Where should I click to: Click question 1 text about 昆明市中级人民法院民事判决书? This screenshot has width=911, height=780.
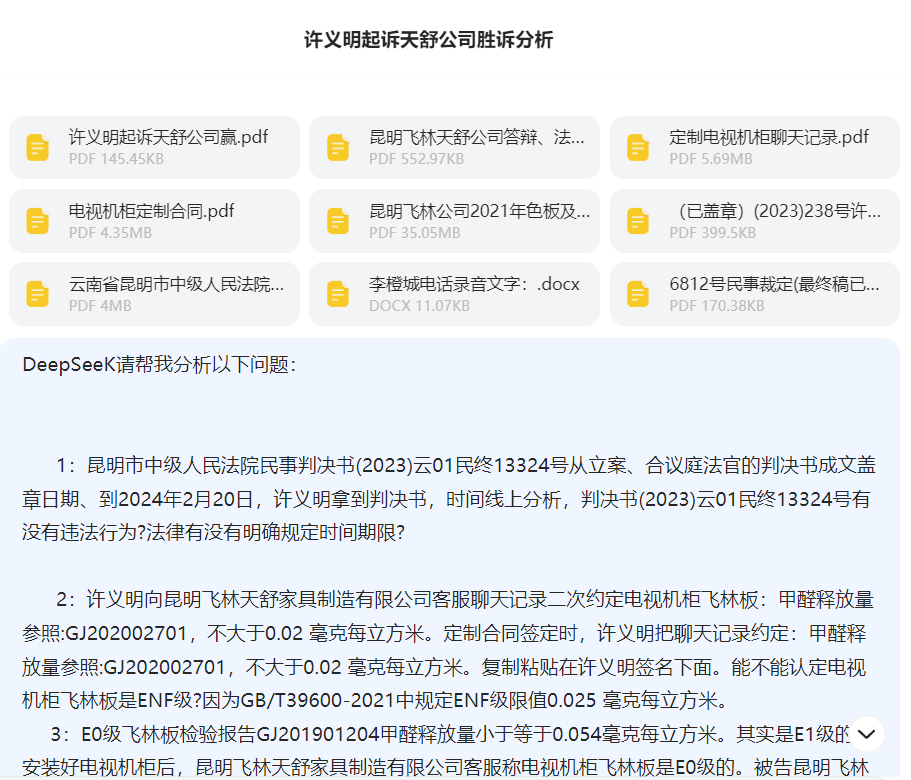pos(449,499)
